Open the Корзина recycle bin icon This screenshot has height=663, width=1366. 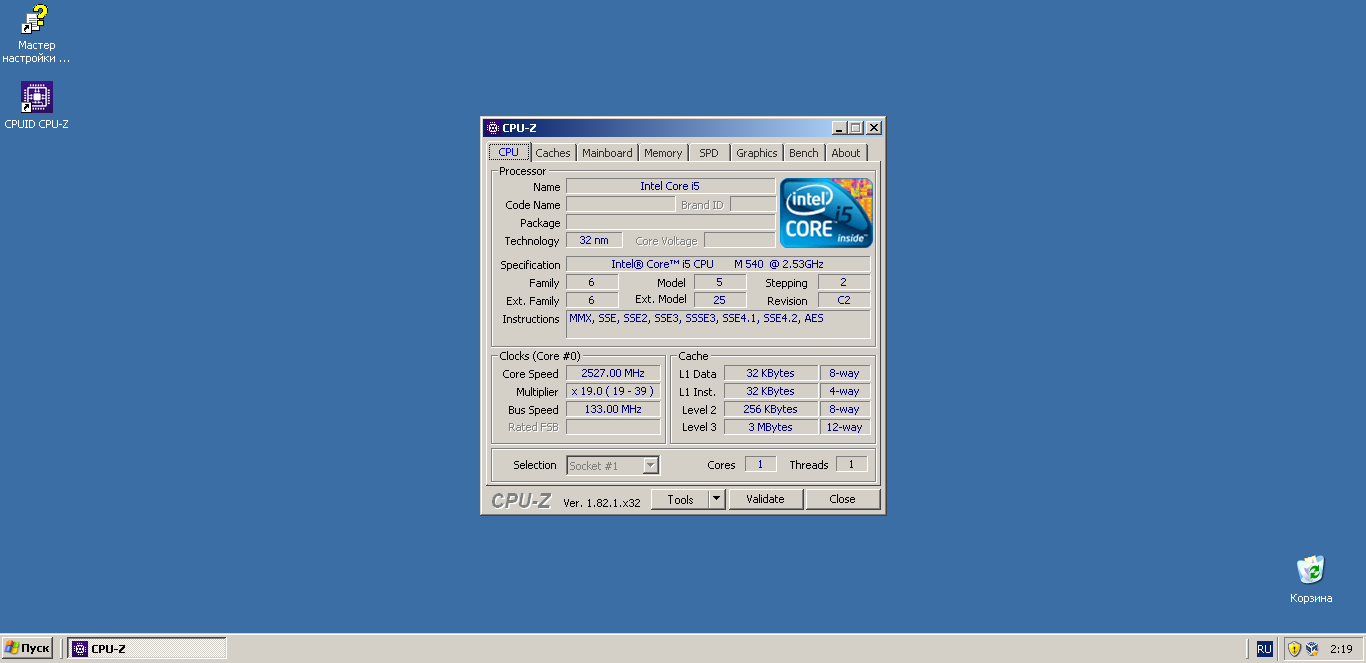1310,570
